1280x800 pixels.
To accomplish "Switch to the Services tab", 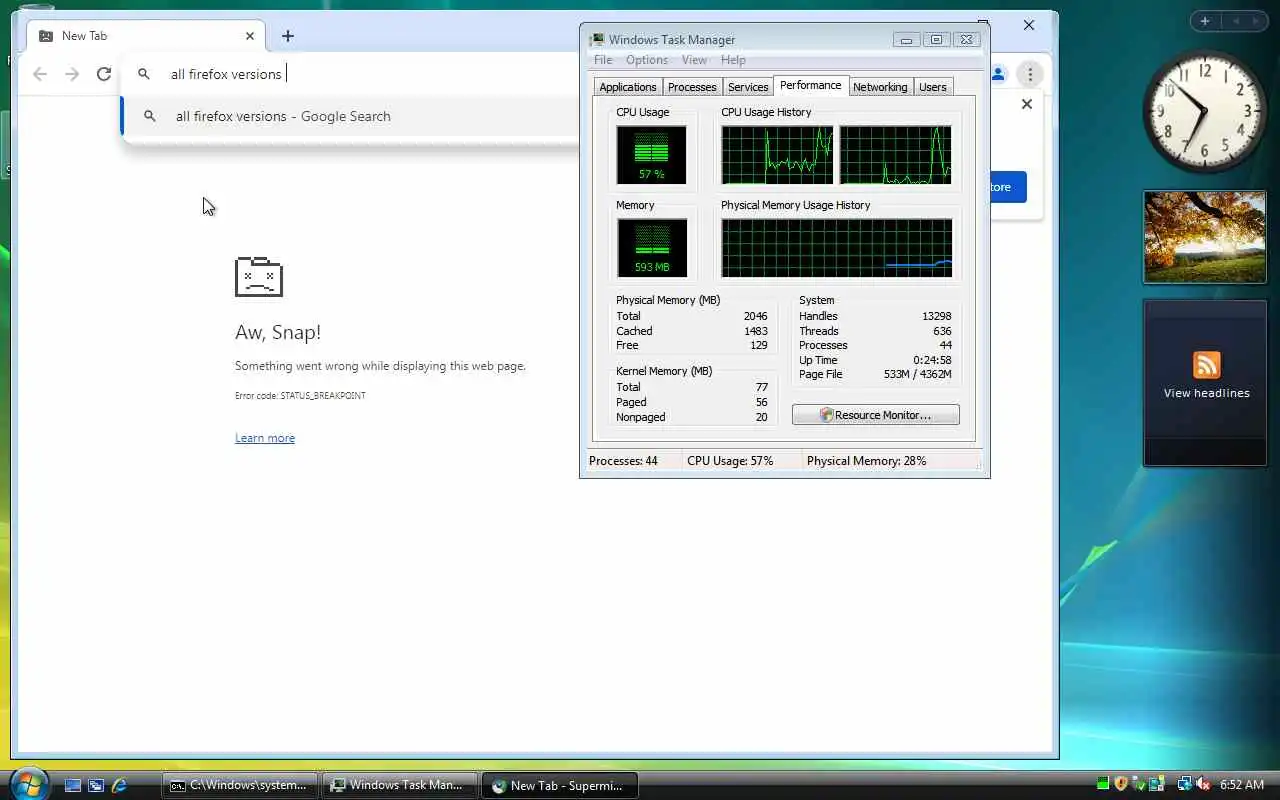I will click(x=748, y=87).
